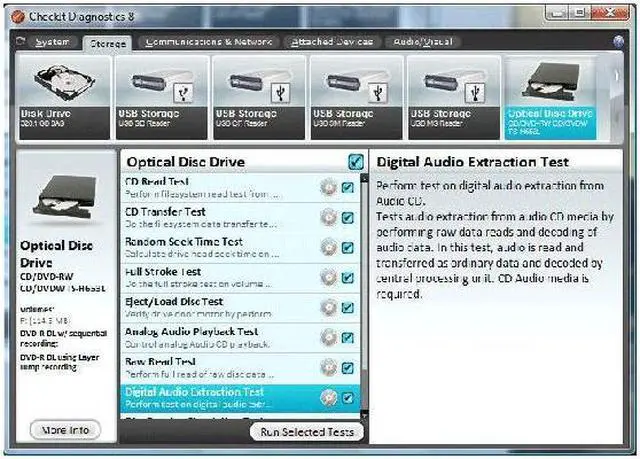This screenshot has height=459, width=640.
Task: Open the Communications & Network tab
Action: point(209,42)
